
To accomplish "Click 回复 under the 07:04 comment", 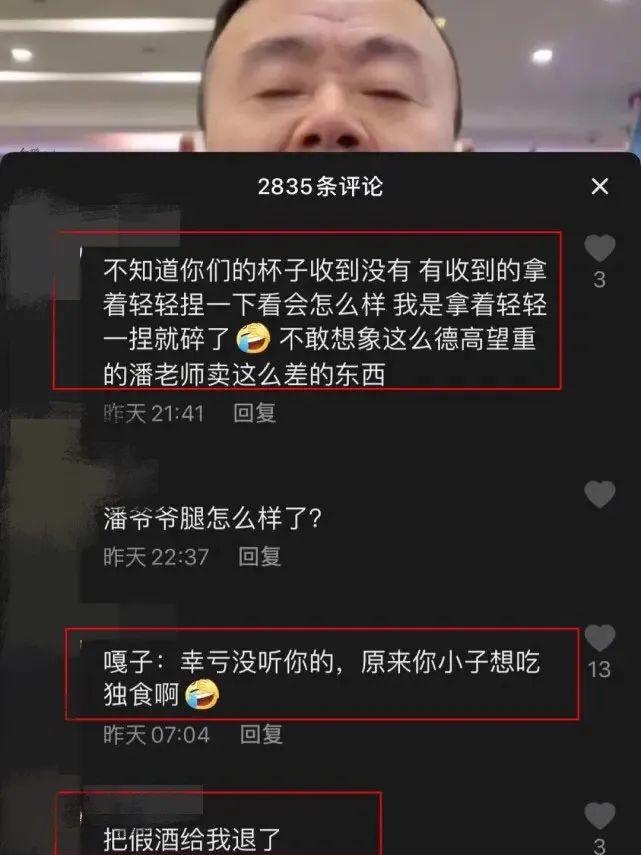I will (x=261, y=734).
